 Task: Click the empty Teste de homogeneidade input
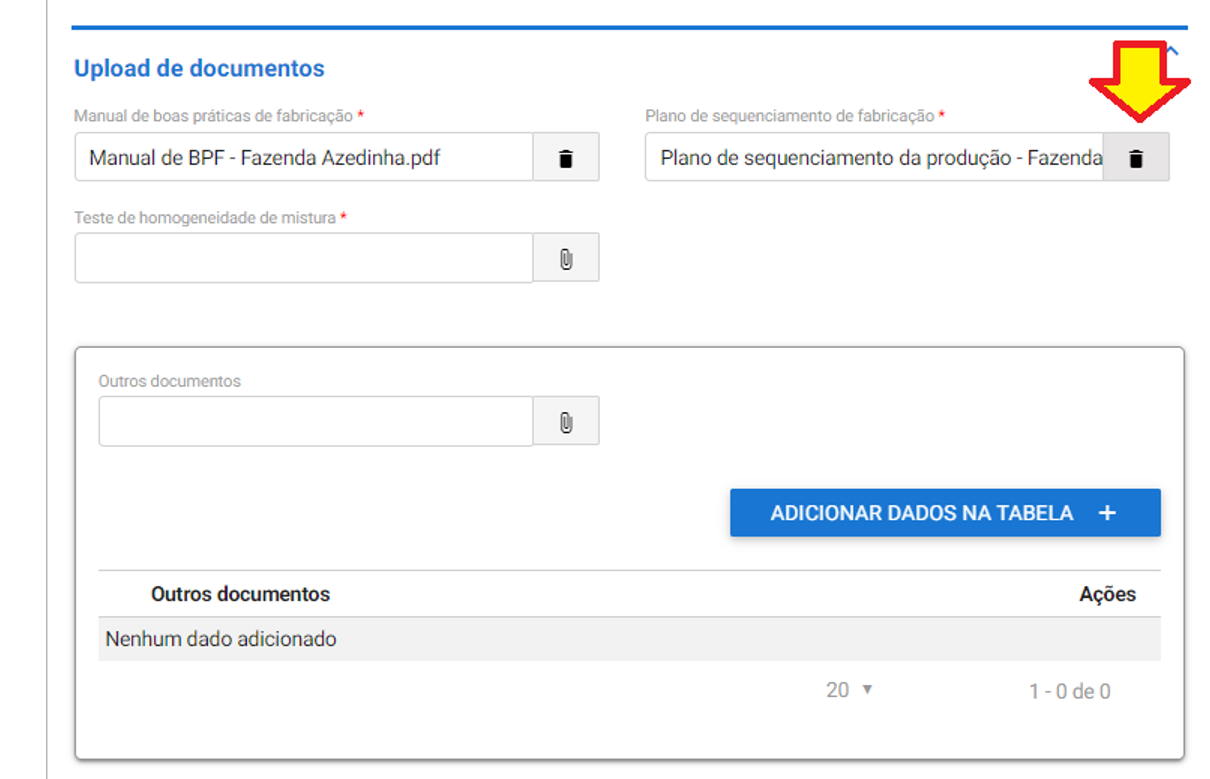point(303,259)
